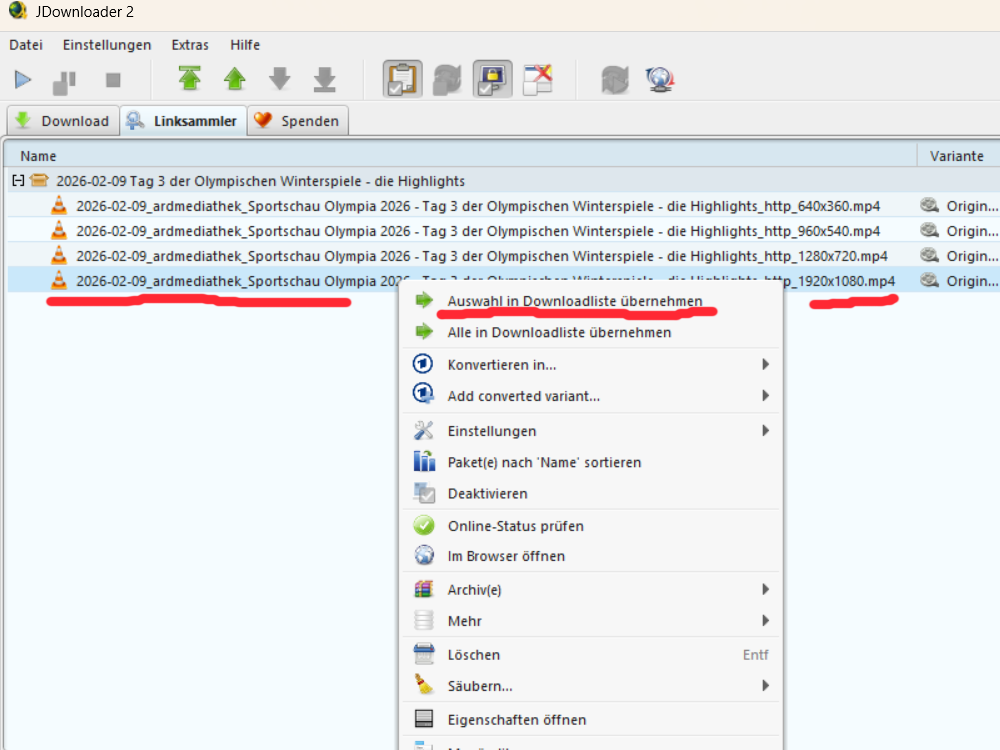Select the 1920x1080.mp4 file row

pyautogui.click(x=504, y=280)
